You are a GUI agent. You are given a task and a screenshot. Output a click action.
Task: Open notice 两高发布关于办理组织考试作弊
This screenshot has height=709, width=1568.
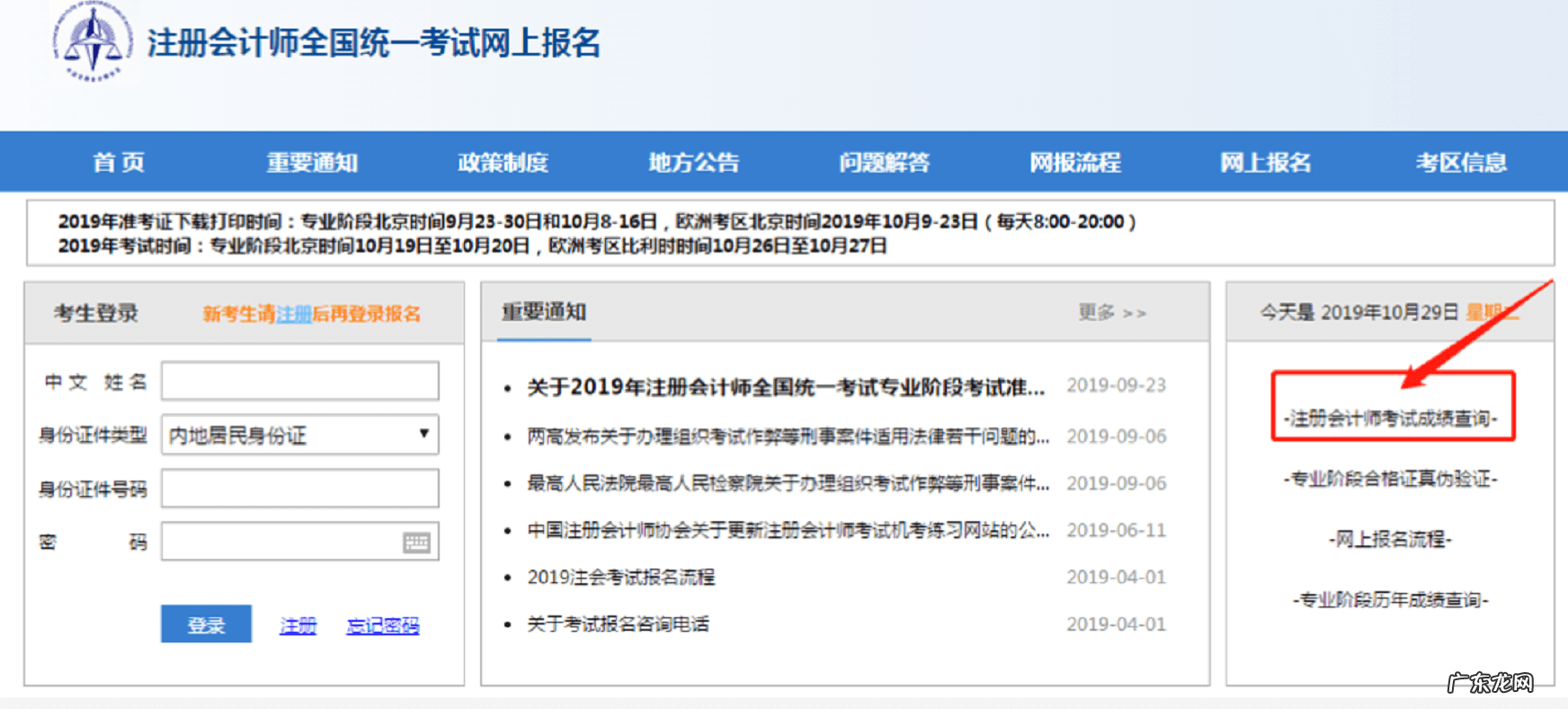(788, 437)
